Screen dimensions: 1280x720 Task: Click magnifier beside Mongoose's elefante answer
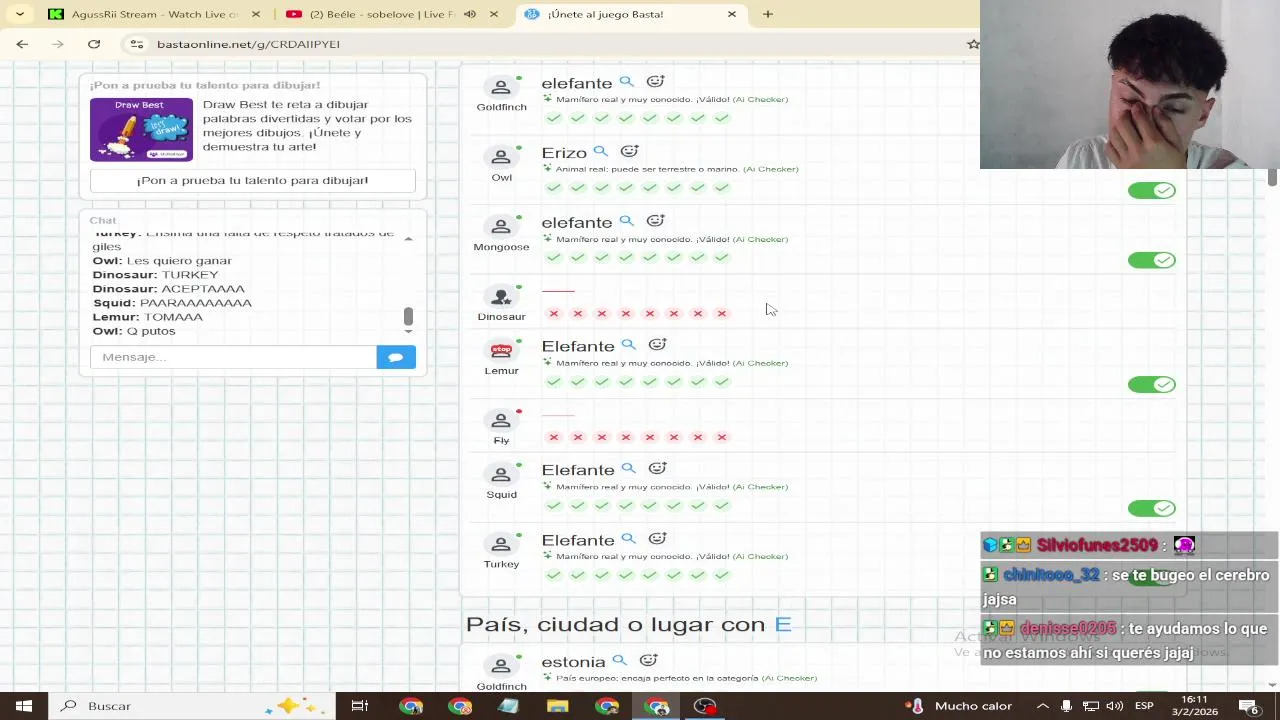point(626,221)
